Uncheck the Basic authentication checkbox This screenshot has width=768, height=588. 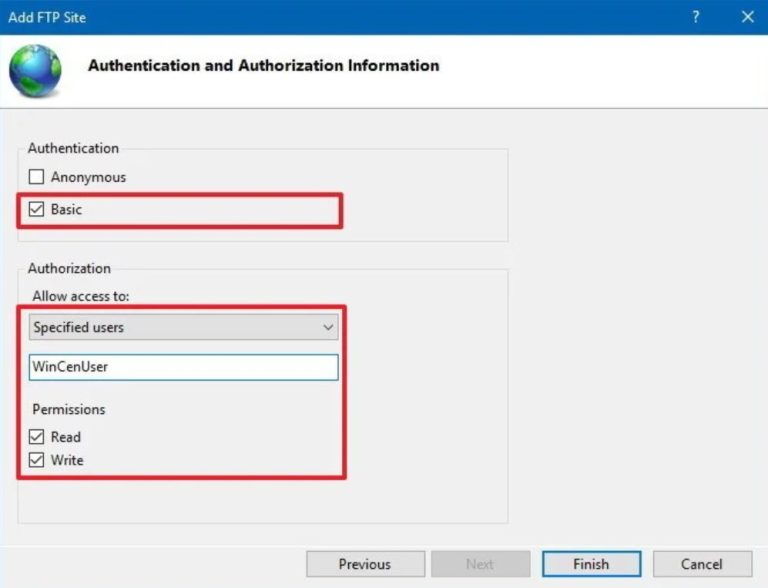click(36, 209)
